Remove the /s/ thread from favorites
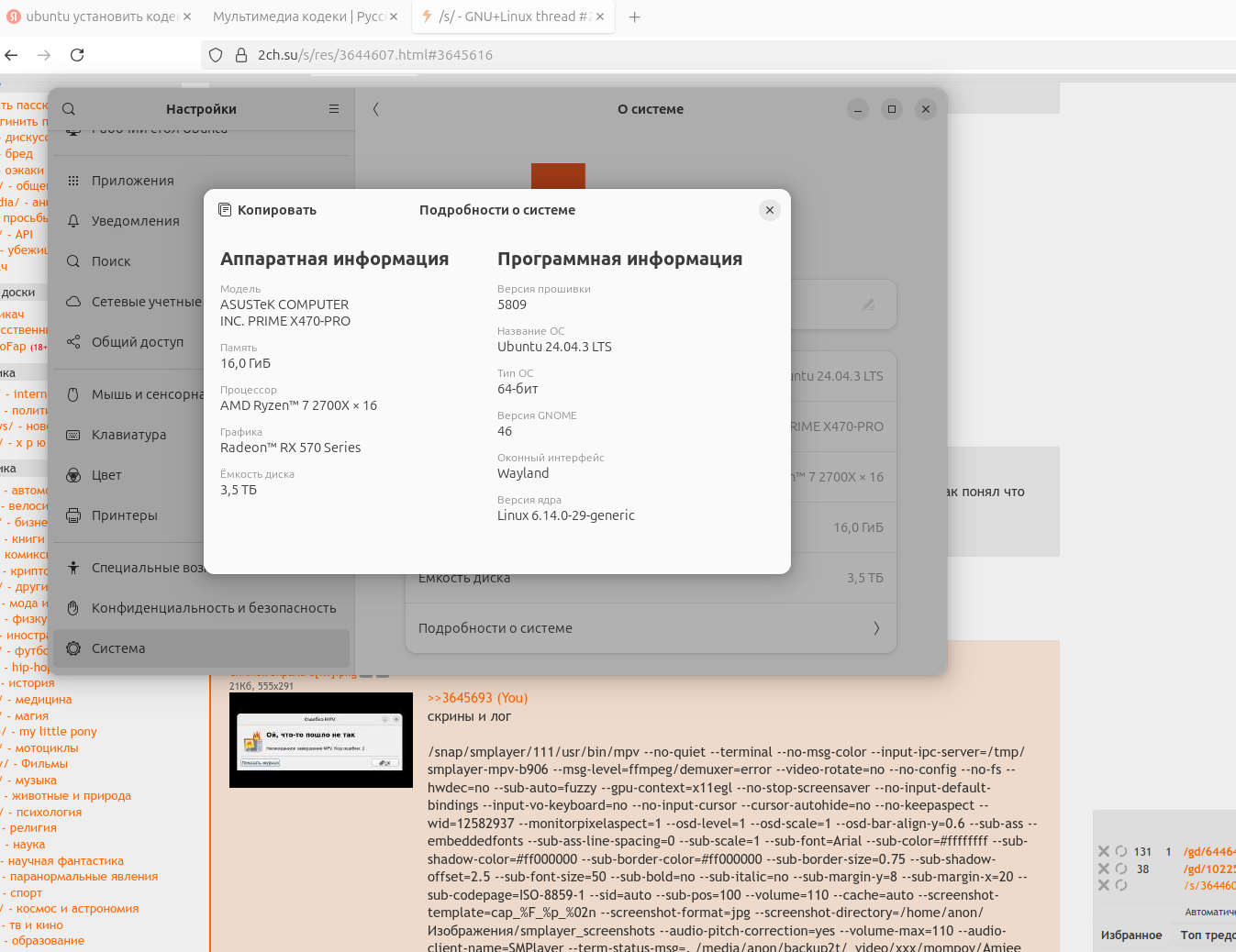The image size is (1236, 952). (x=1104, y=885)
